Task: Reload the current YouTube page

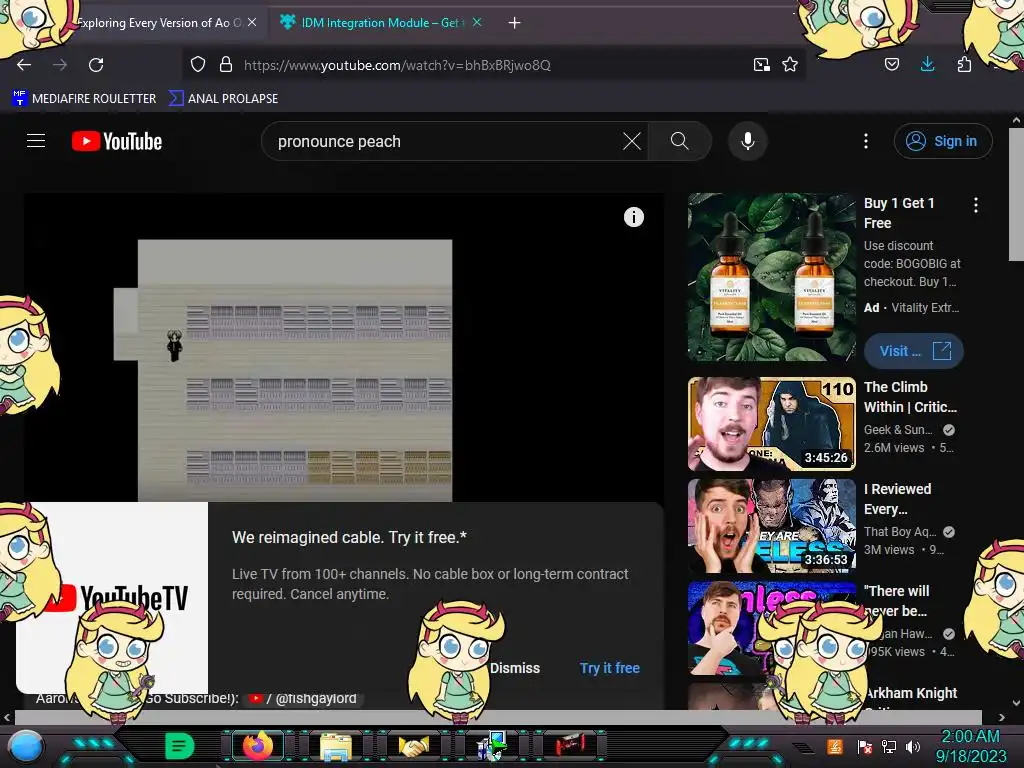Action: click(x=96, y=65)
